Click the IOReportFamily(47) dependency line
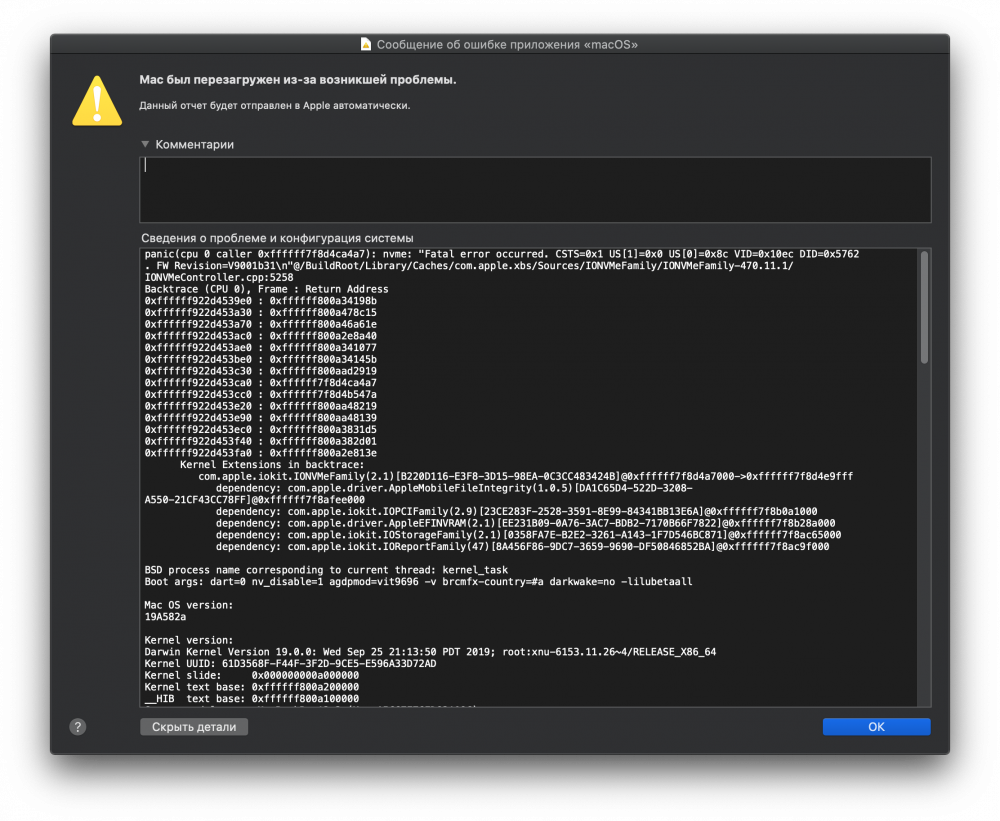This screenshot has height=821, width=1000. coord(522,547)
